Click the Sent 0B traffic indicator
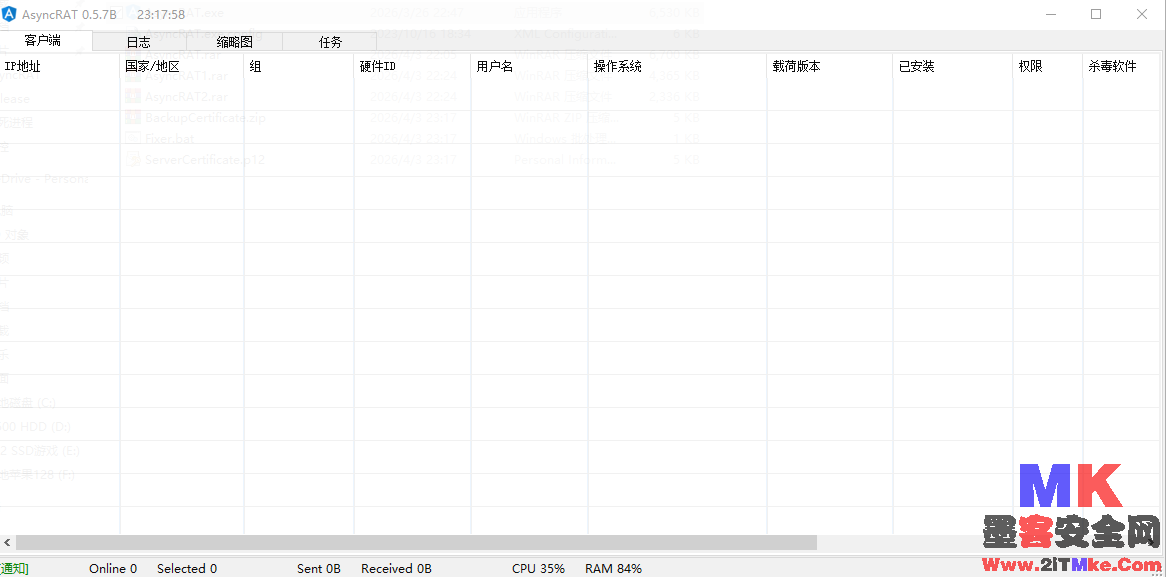The width and height of the screenshot is (1166, 577). pyautogui.click(x=318, y=568)
